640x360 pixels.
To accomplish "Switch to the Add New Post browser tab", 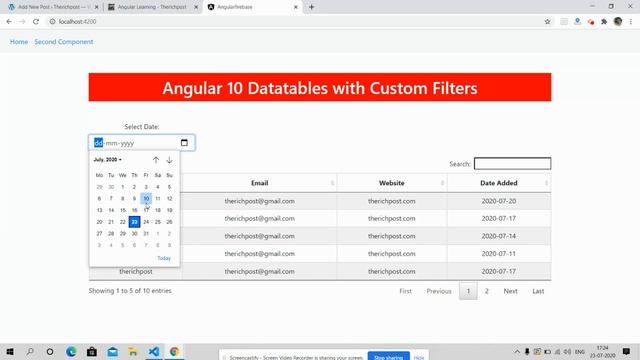I will tap(53, 7).
